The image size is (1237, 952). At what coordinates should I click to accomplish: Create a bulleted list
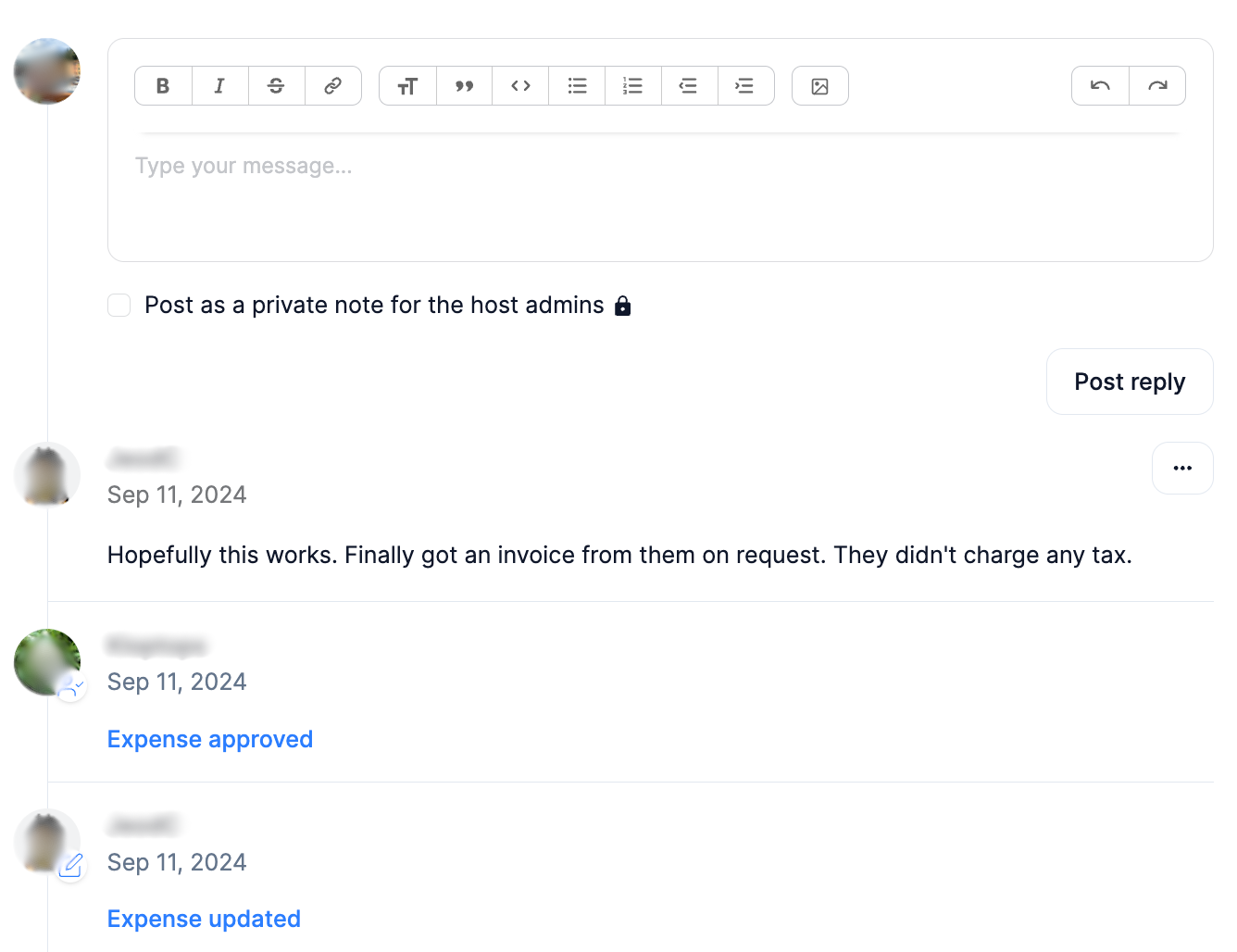(x=577, y=86)
